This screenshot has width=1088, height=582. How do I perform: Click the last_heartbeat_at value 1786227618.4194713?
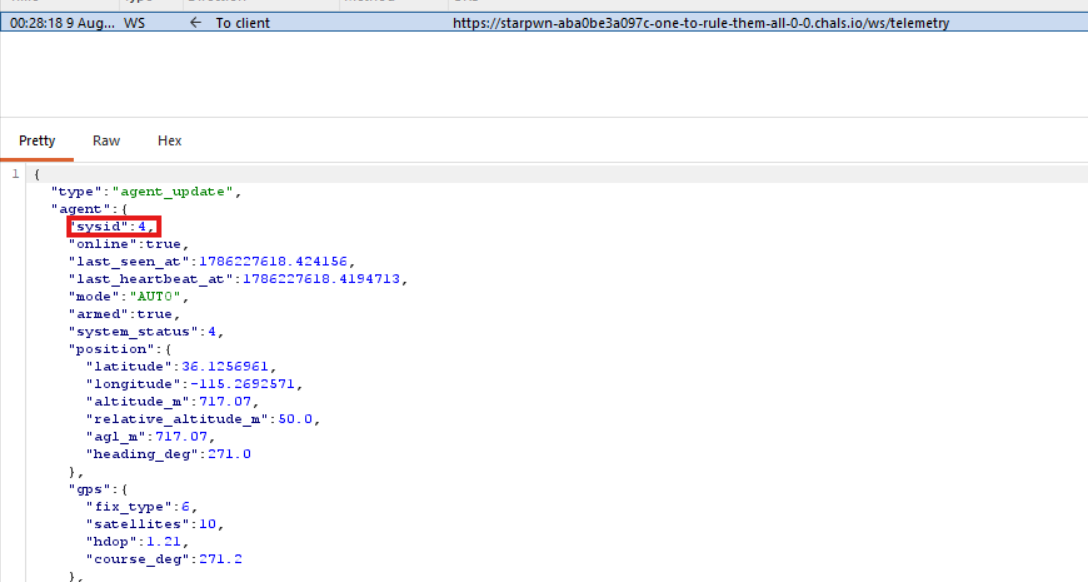coord(321,279)
